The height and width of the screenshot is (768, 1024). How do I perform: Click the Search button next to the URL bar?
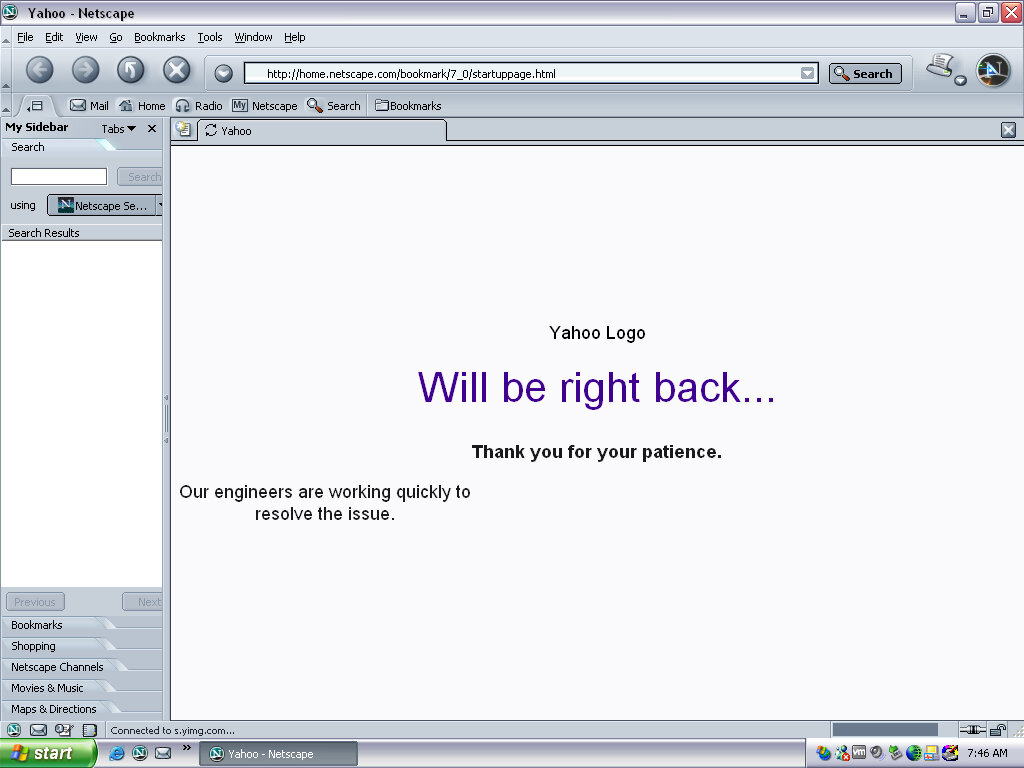pyautogui.click(x=865, y=73)
